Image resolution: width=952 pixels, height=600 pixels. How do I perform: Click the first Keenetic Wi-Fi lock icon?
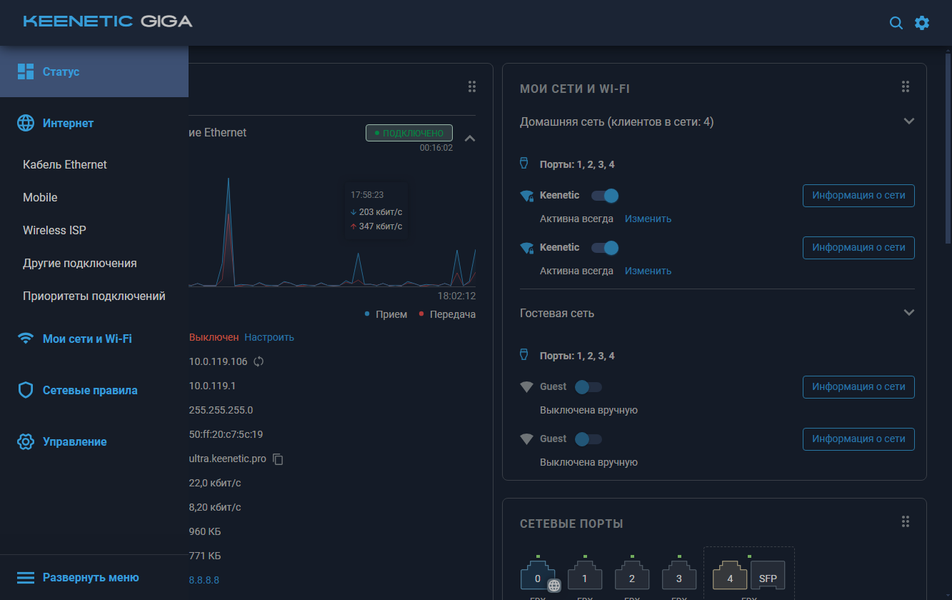coord(527,196)
